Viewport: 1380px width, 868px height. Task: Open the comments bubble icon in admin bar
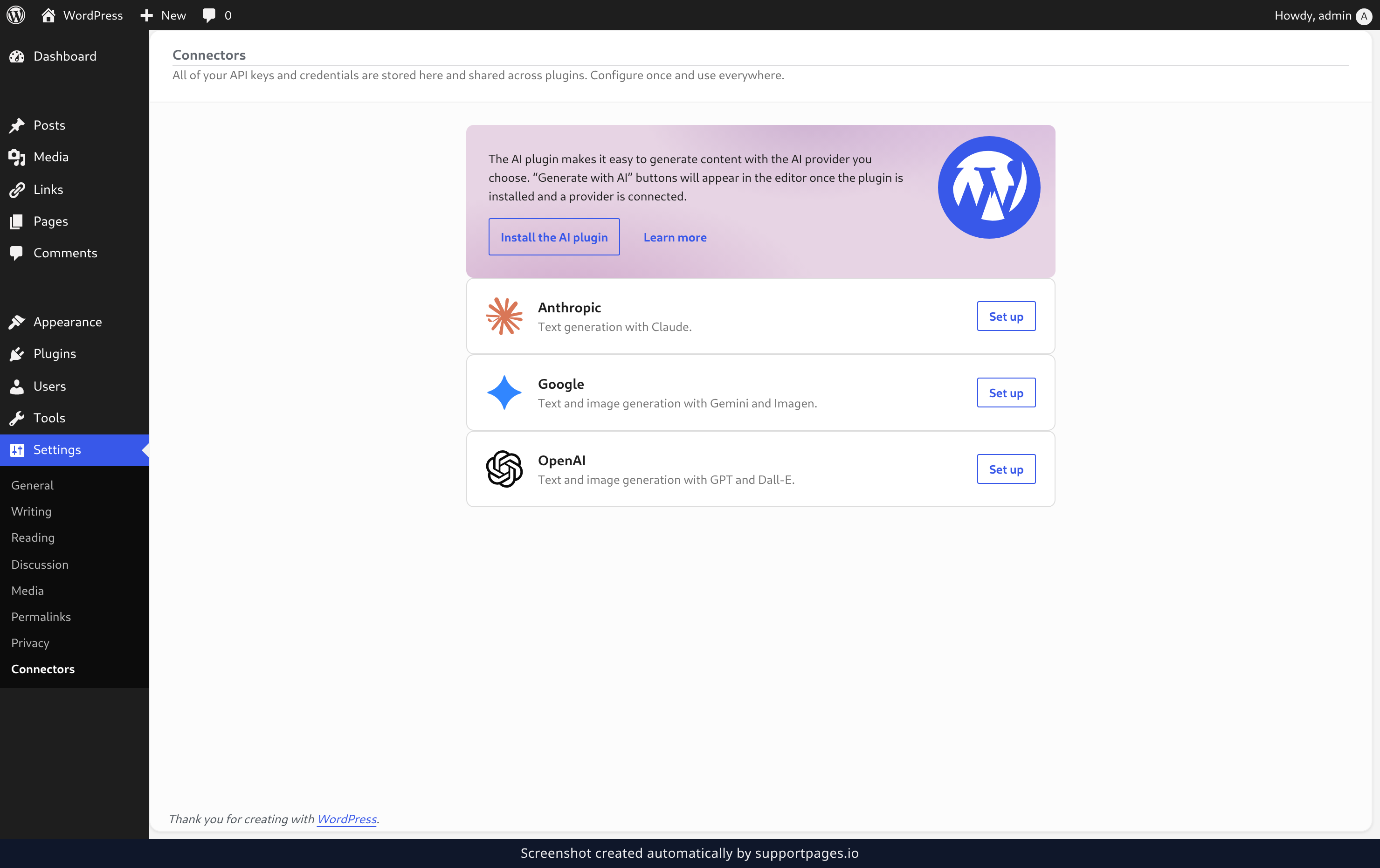pyautogui.click(x=209, y=15)
